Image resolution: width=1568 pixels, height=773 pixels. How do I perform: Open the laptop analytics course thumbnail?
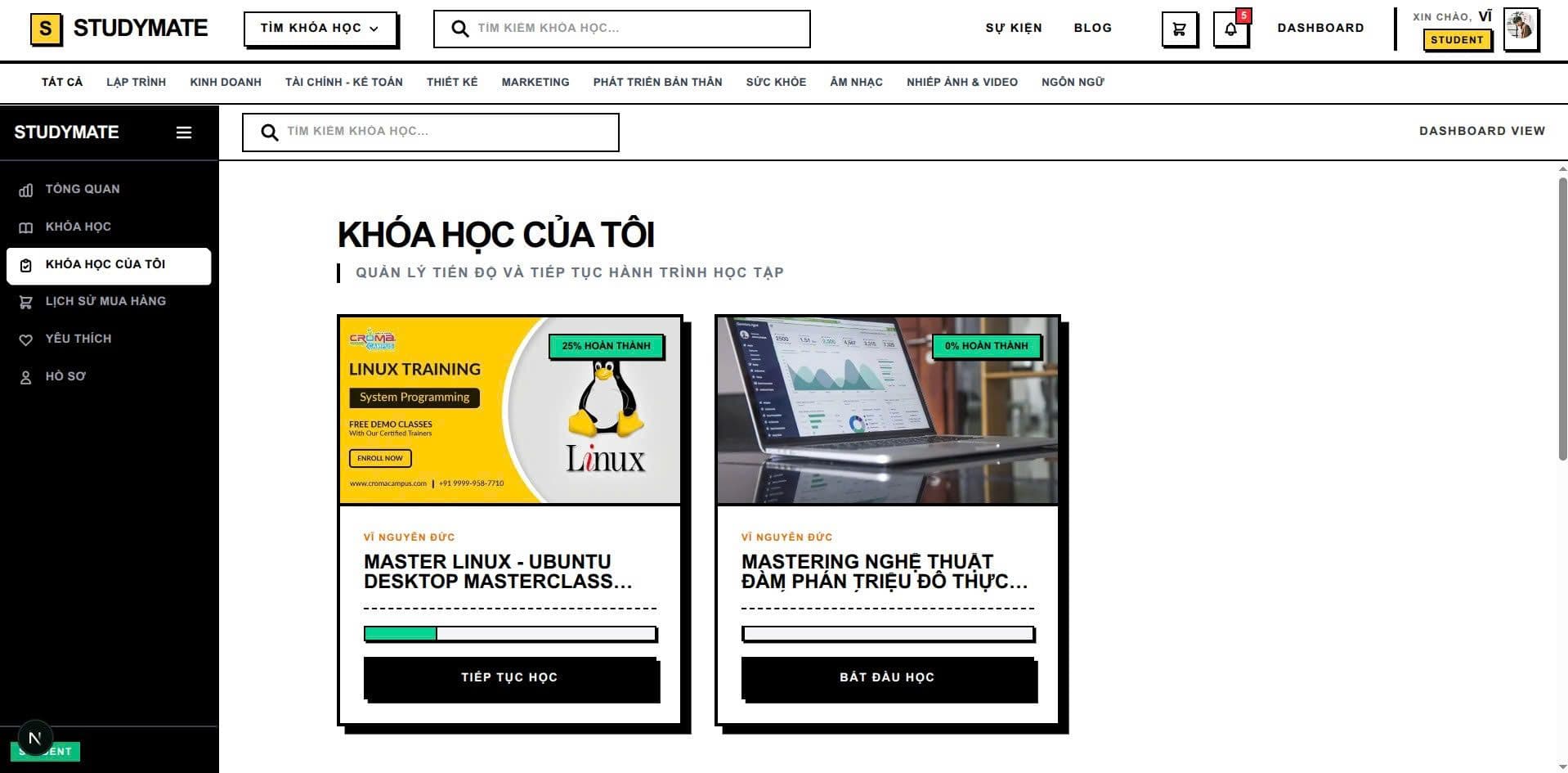pyautogui.click(x=888, y=410)
